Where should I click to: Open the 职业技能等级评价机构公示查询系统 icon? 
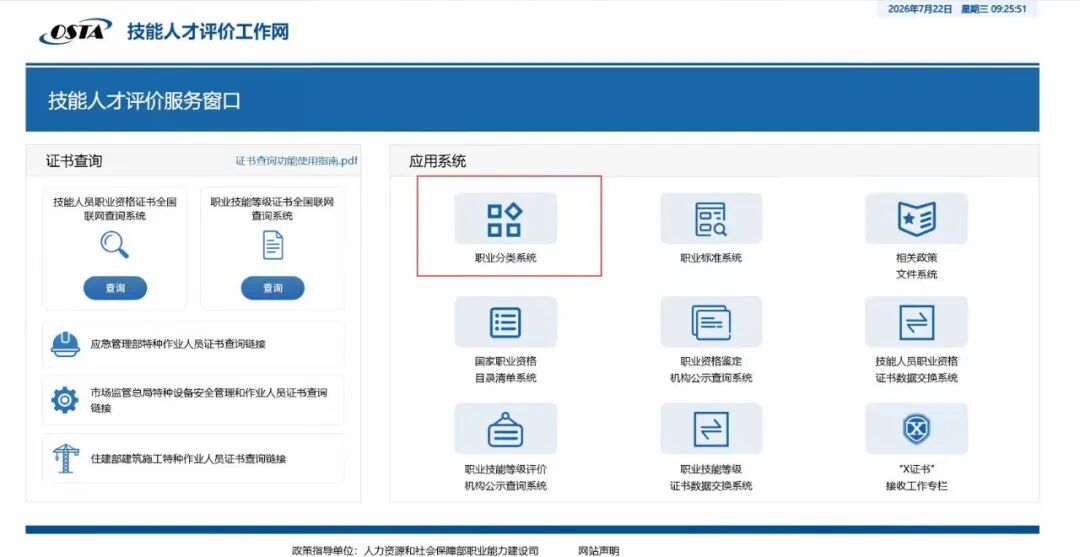pyautogui.click(x=505, y=429)
